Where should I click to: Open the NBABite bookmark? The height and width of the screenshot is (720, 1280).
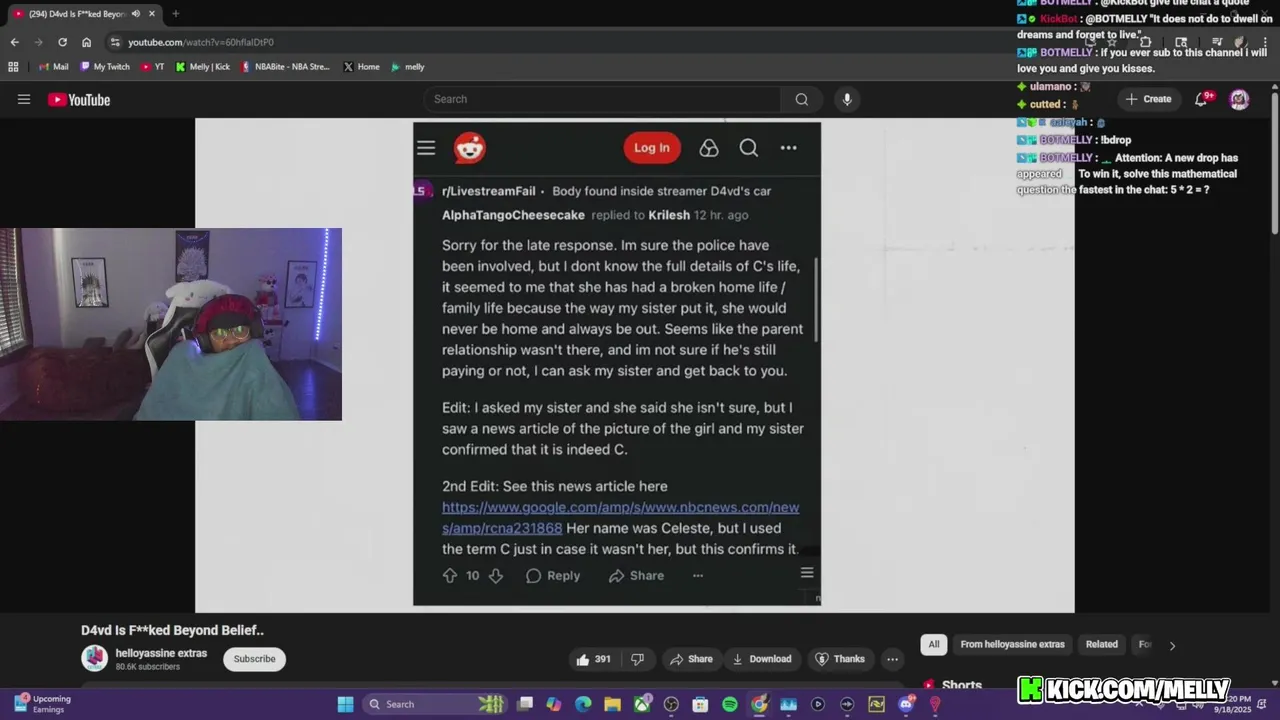point(285,67)
